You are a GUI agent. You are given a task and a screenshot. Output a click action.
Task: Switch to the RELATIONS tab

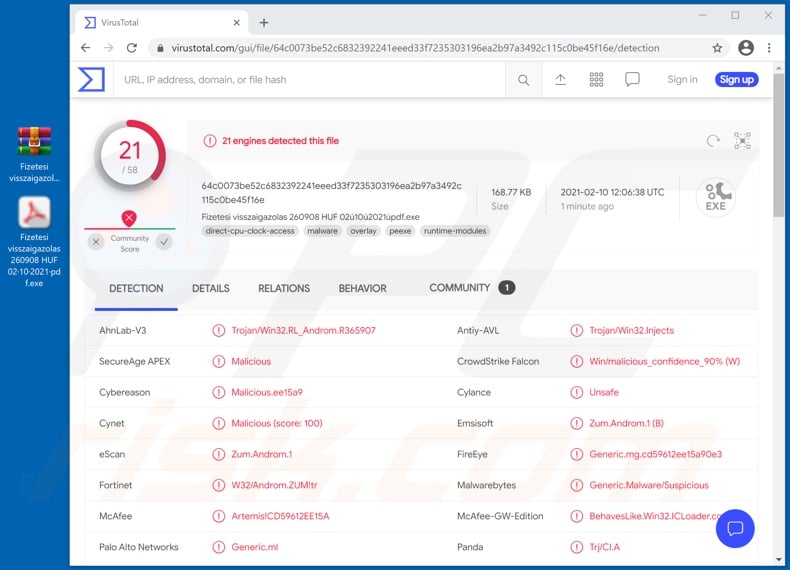tap(284, 288)
